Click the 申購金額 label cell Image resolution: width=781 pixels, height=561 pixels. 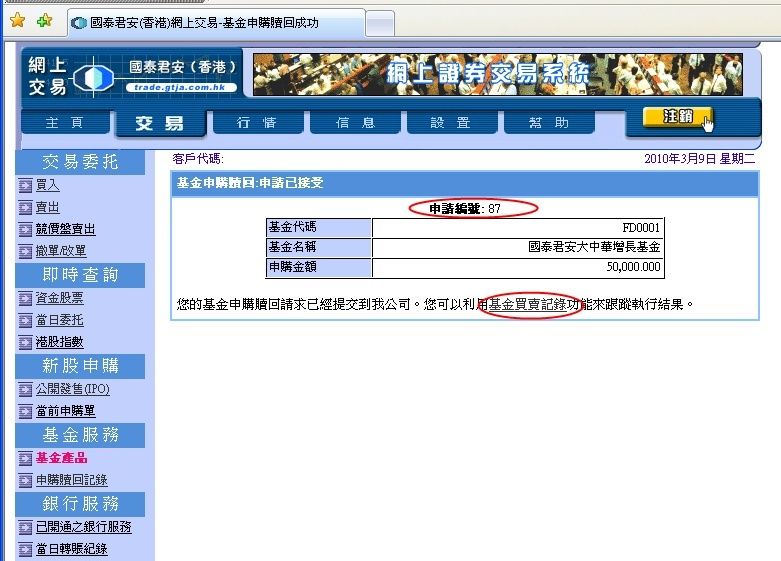[319, 267]
